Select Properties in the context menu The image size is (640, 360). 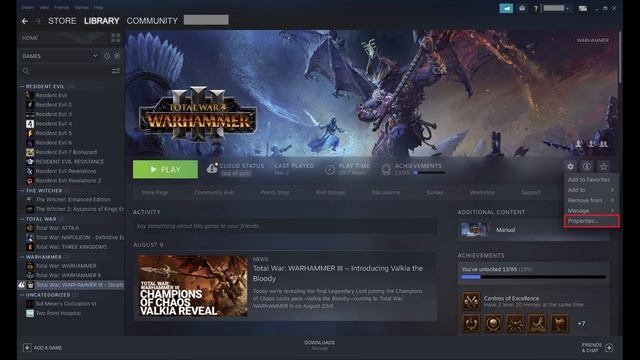pos(592,221)
